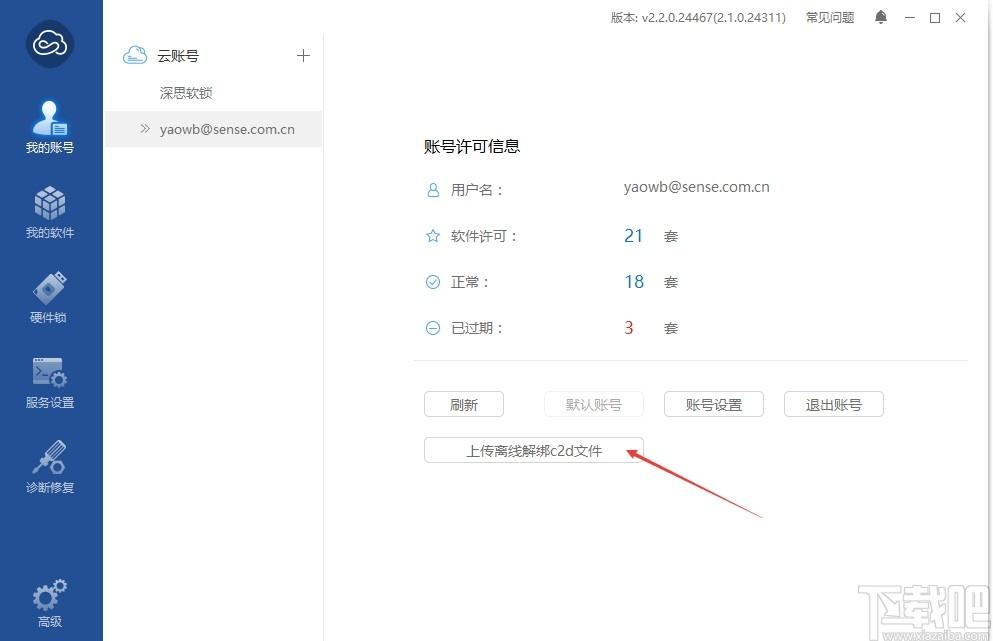The height and width of the screenshot is (641, 993).
Task: Click 退出账号 to log out
Action: pyautogui.click(x=834, y=404)
